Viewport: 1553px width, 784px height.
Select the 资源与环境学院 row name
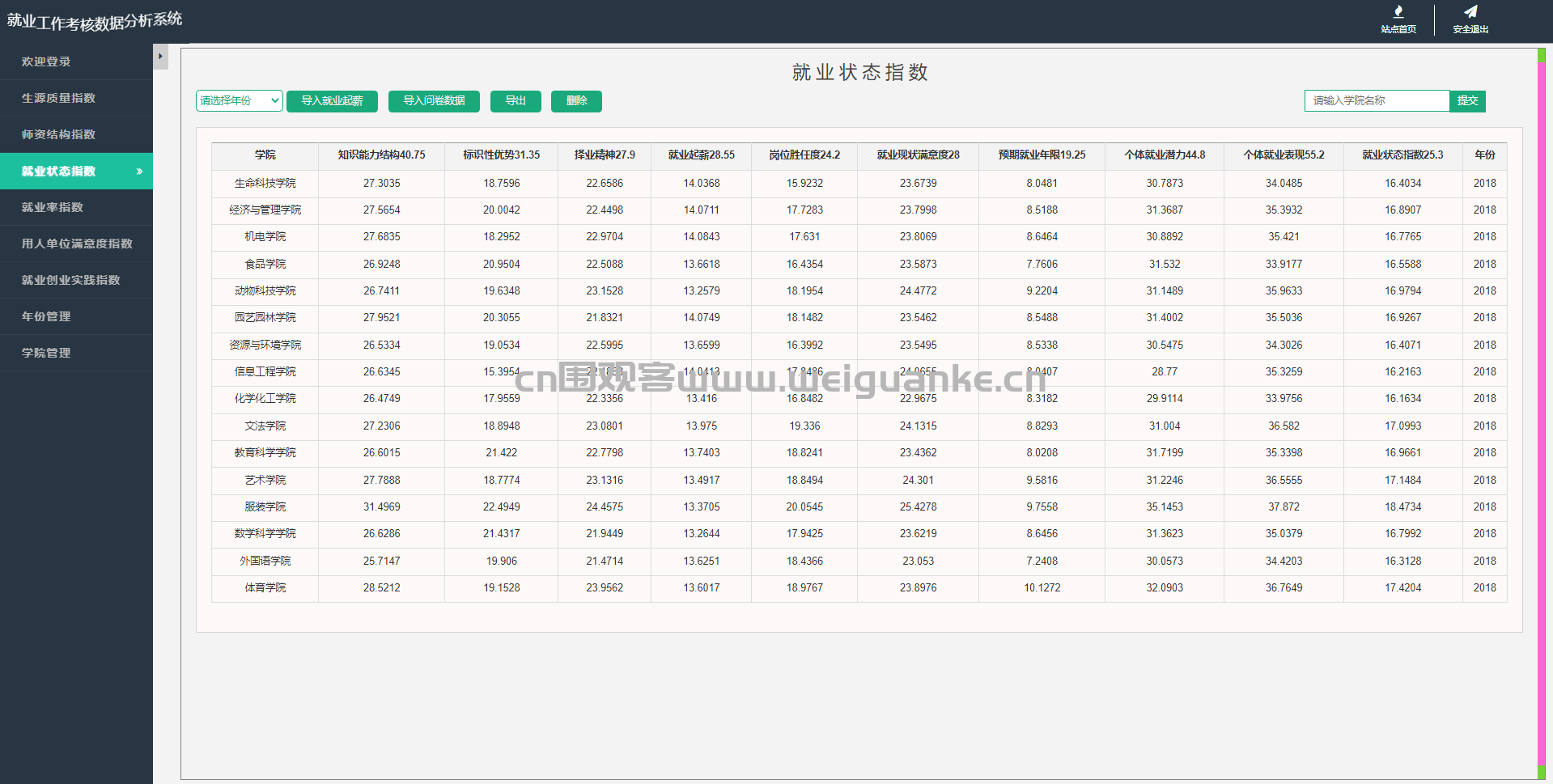point(265,345)
